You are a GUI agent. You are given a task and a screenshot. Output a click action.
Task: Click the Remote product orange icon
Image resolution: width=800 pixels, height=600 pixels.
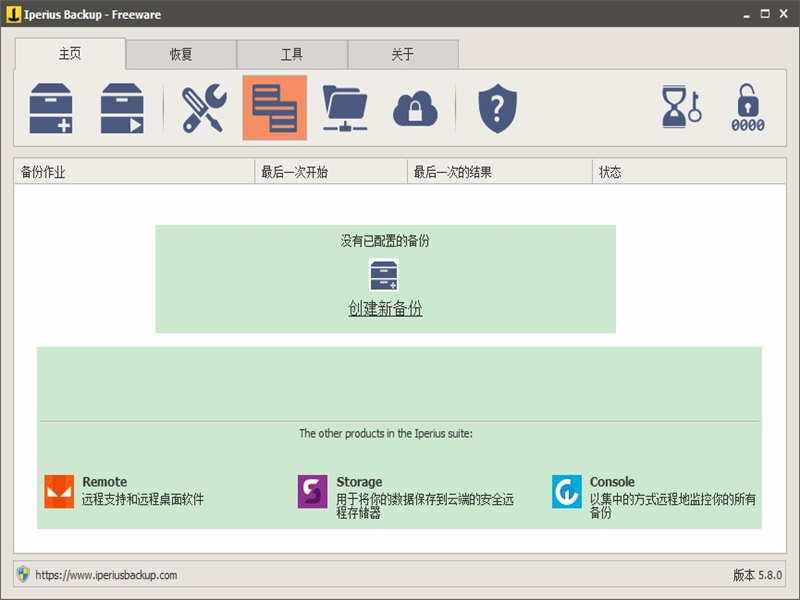tap(59, 491)
